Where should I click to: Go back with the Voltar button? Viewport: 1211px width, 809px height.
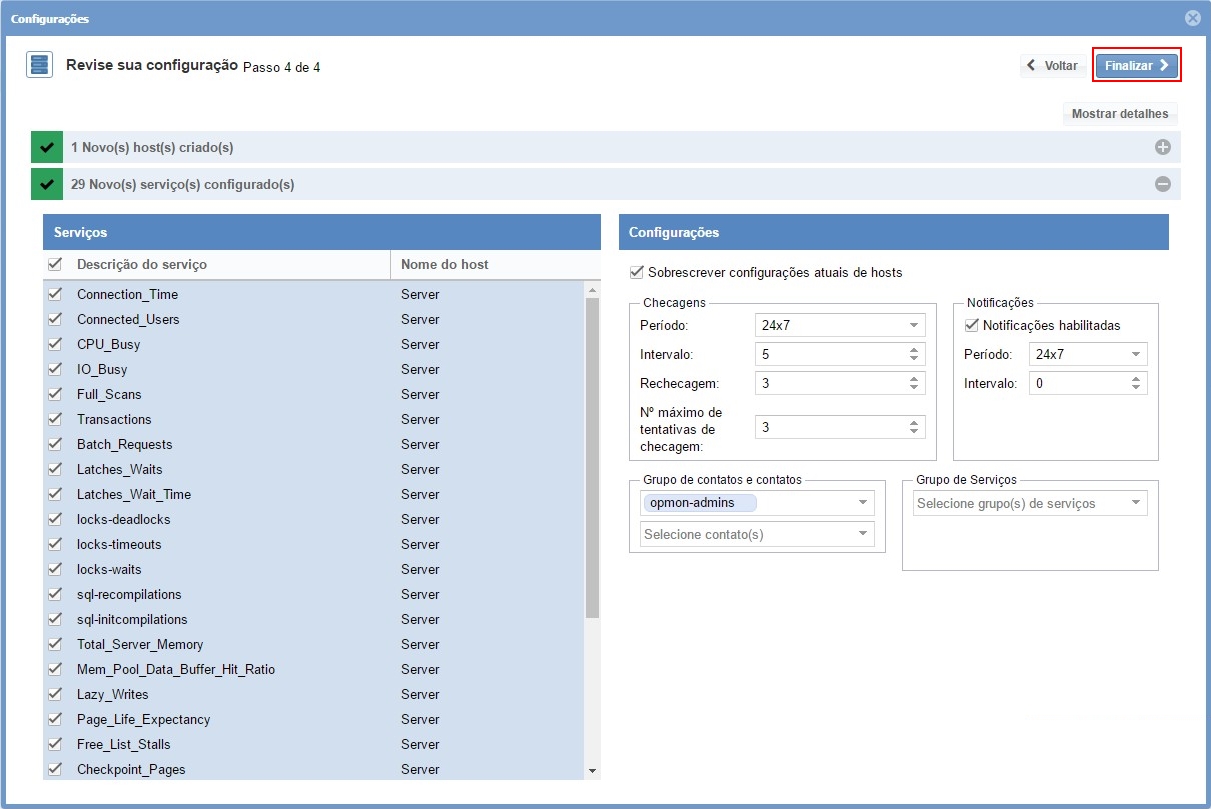pyautogui.click(x=1052, y=66)
